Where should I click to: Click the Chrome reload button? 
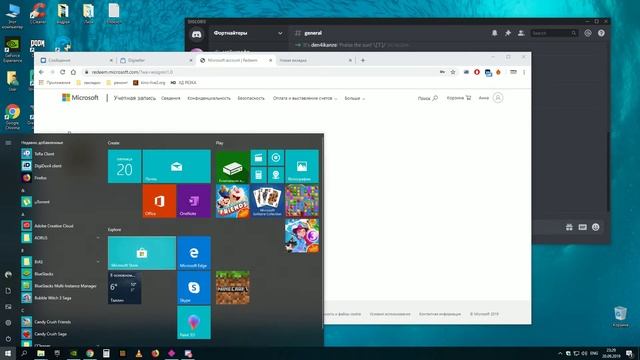[x=62, y=72]
